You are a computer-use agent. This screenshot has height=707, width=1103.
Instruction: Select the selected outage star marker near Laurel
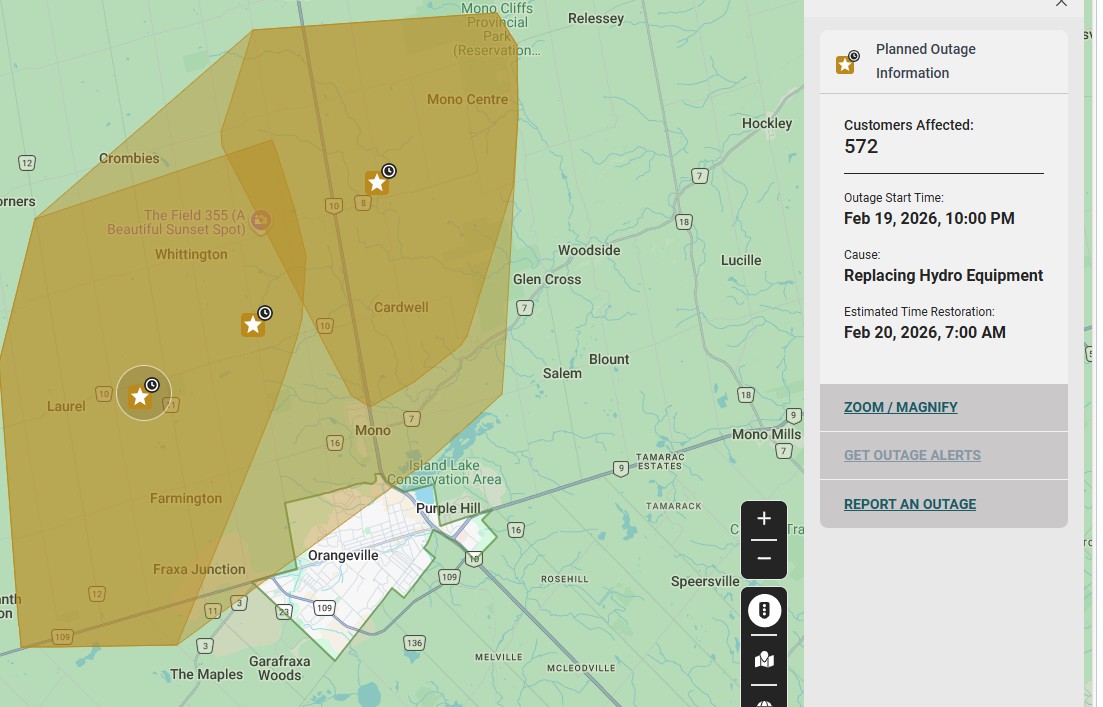pyautogui.click(x=142, y=396)
